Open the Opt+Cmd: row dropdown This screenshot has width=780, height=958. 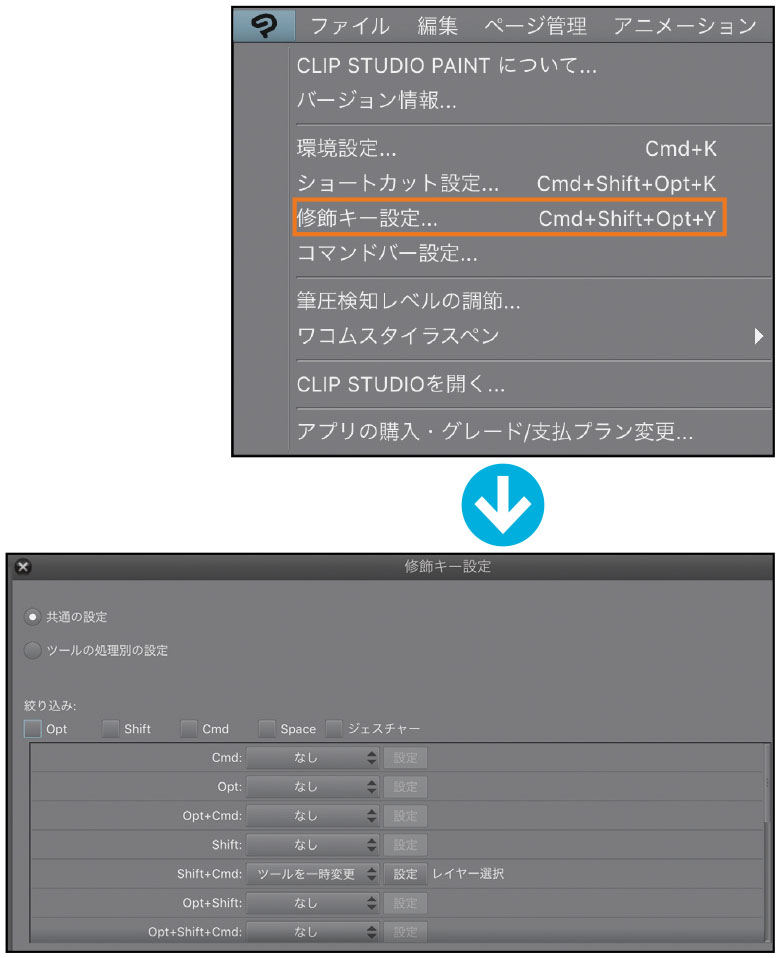pos(313,816)
